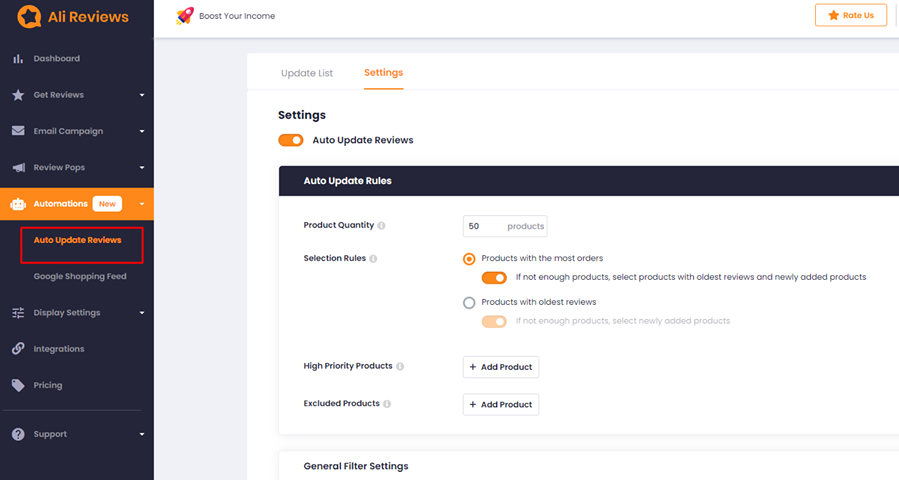This screenshot has width=899, height=480.
Task: Collapse the Automations submenu arrow
Action: pos(142,204)
